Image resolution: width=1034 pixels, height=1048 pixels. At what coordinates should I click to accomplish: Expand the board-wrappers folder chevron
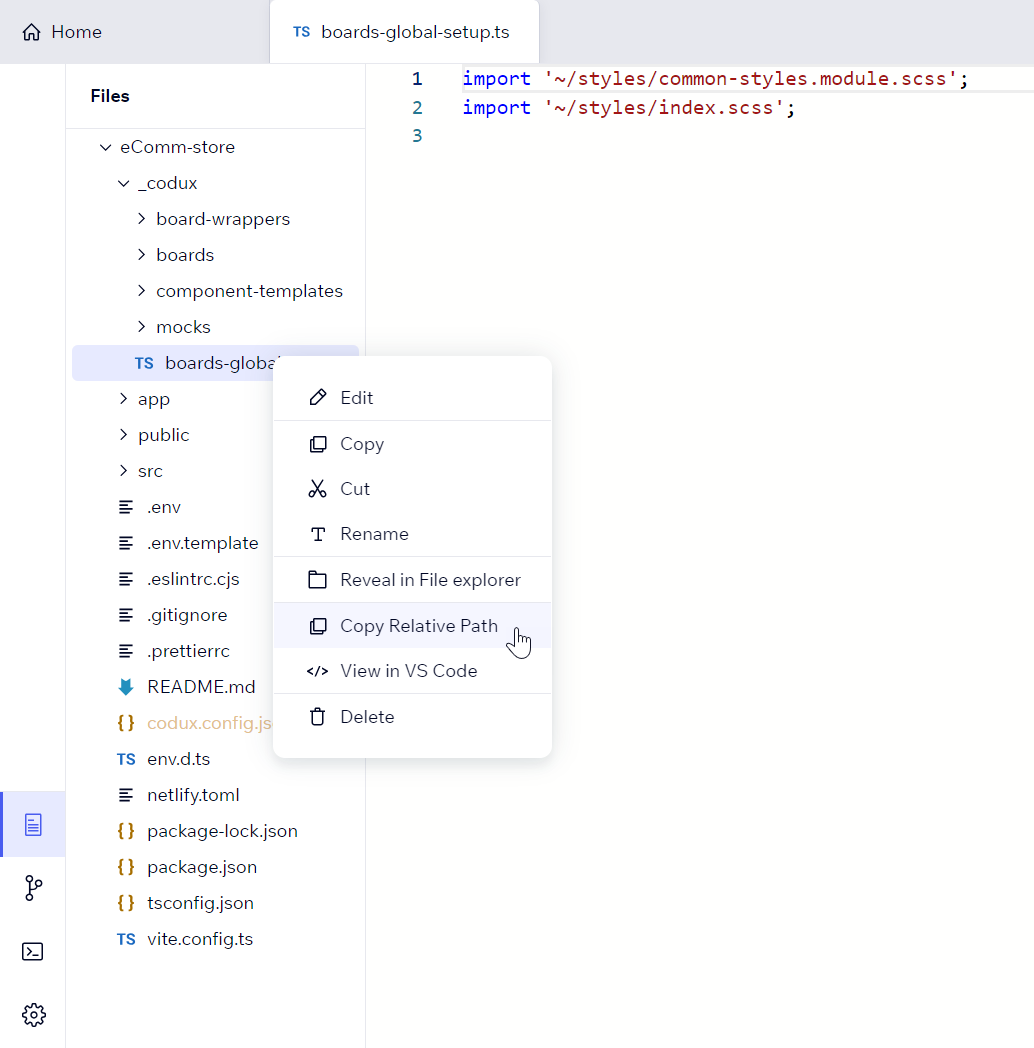tap(142, 219)
